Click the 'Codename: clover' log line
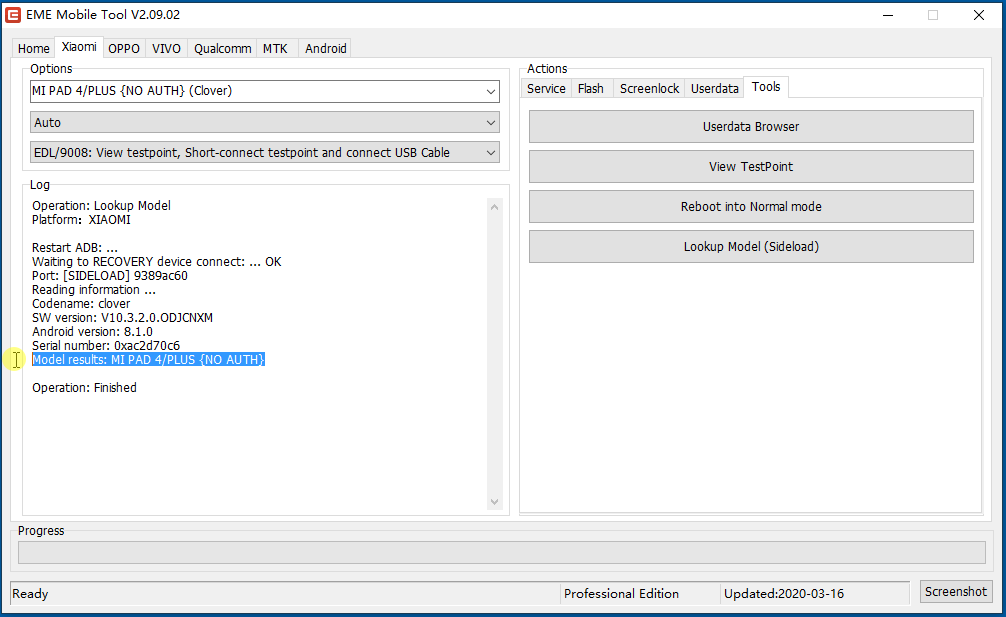This screenshot has width=1006, height=617. [81, 303]
